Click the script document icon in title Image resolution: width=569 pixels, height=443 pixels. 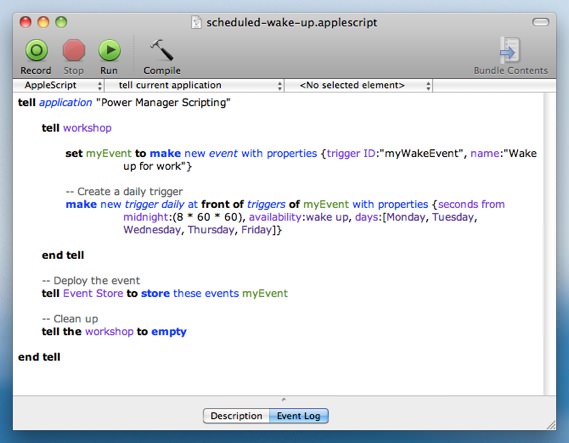pyautogui.click(x=196, y=22)
